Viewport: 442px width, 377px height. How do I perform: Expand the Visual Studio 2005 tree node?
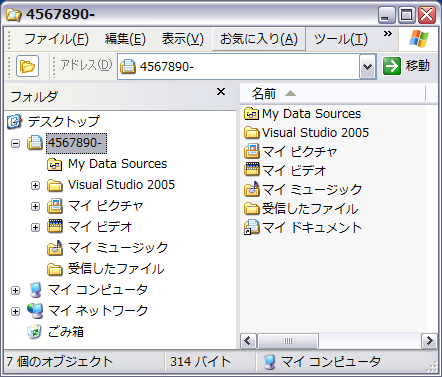[x=35, y=185]
